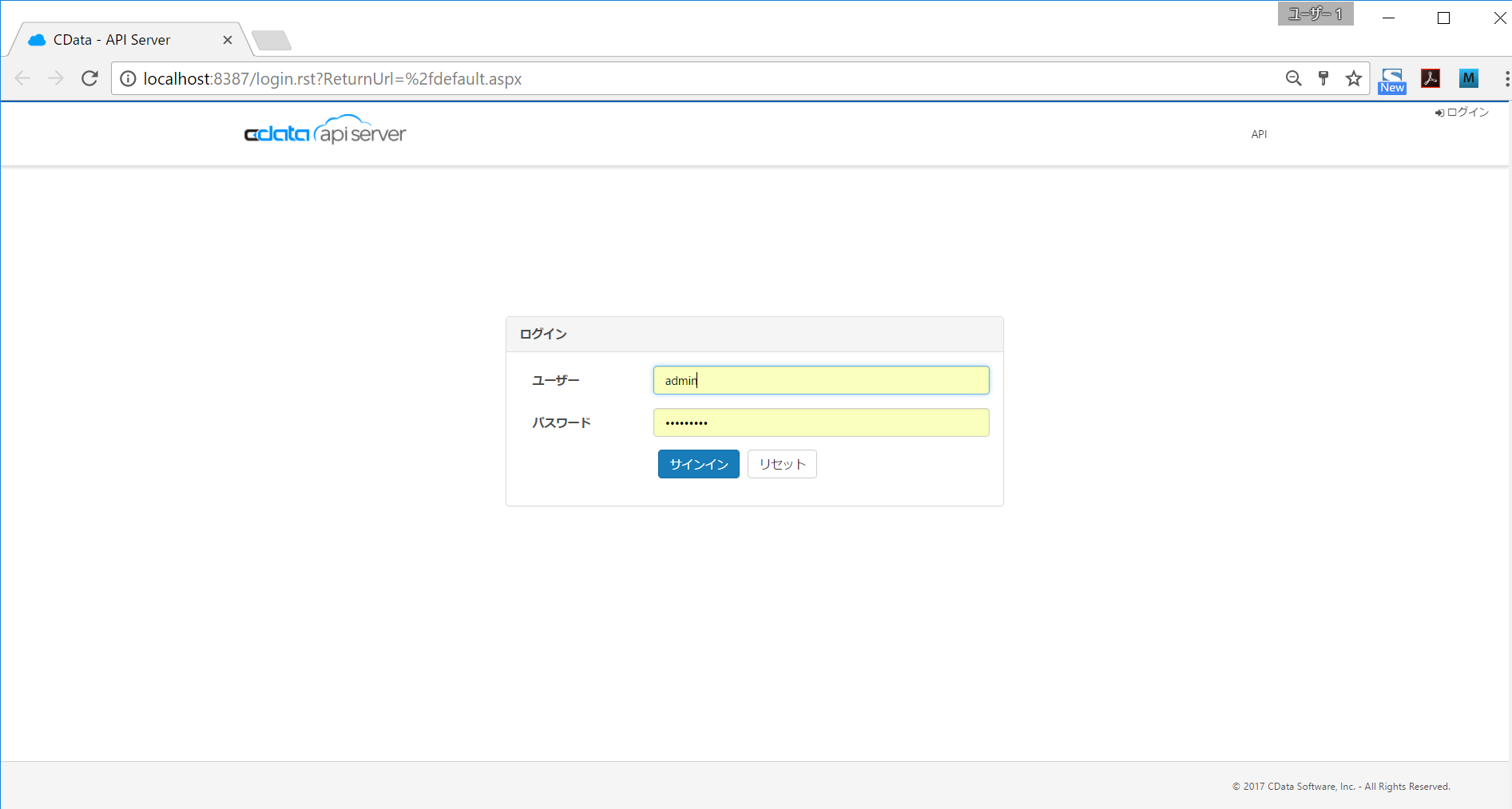Open the extension marked New
Image resolution: width=1512 pixels, height=809 pixels.
(x=1392, y=81)
